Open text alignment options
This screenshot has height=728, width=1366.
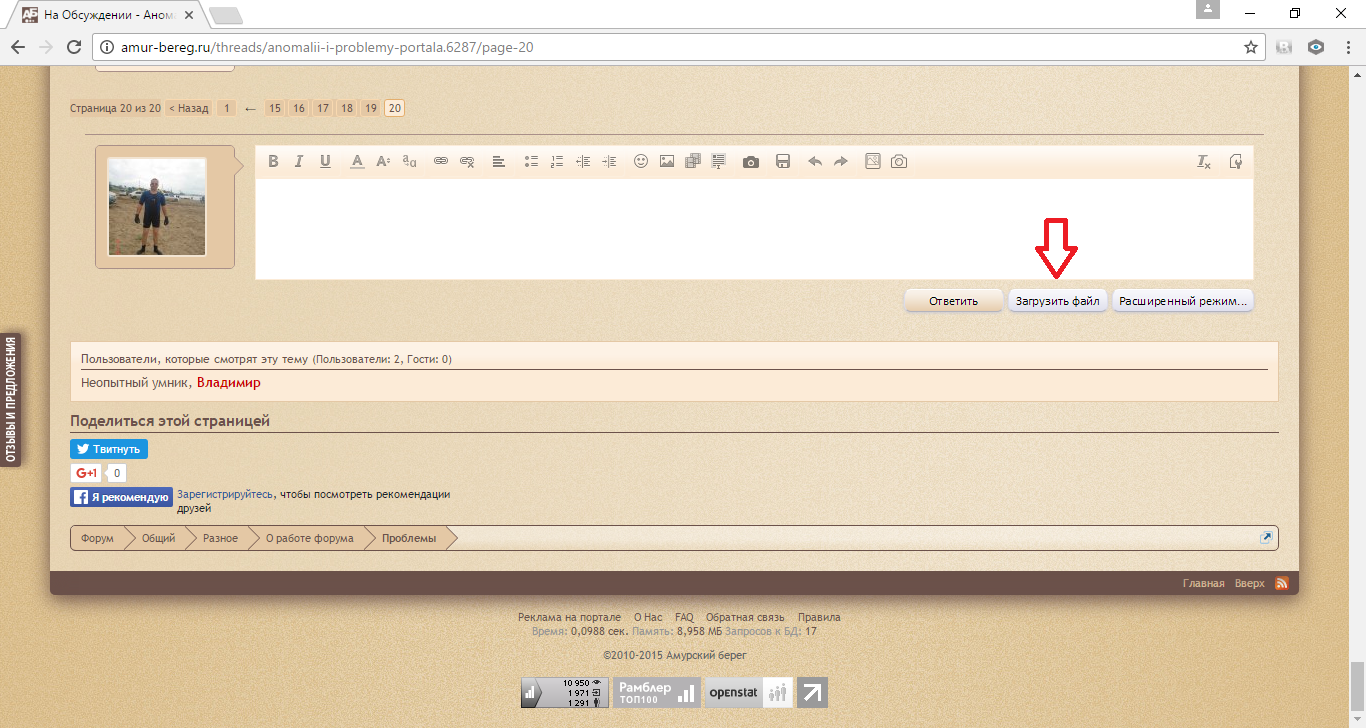click(498, 162)
